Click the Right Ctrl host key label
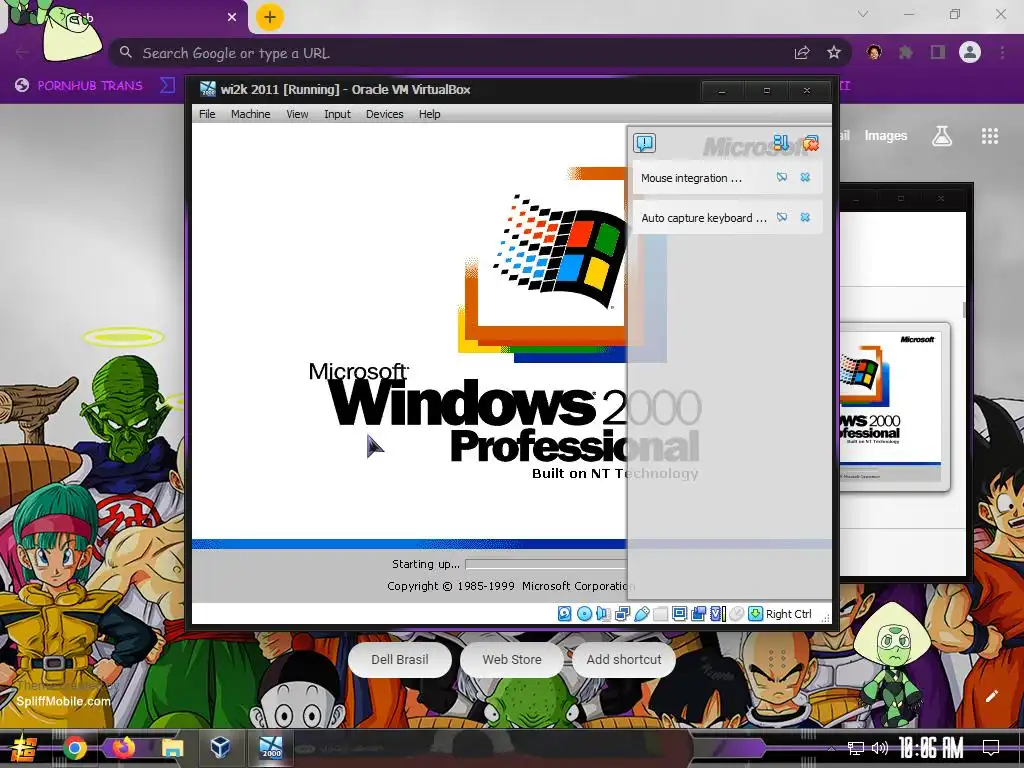 pyautogui.click(x=788, y=614)
